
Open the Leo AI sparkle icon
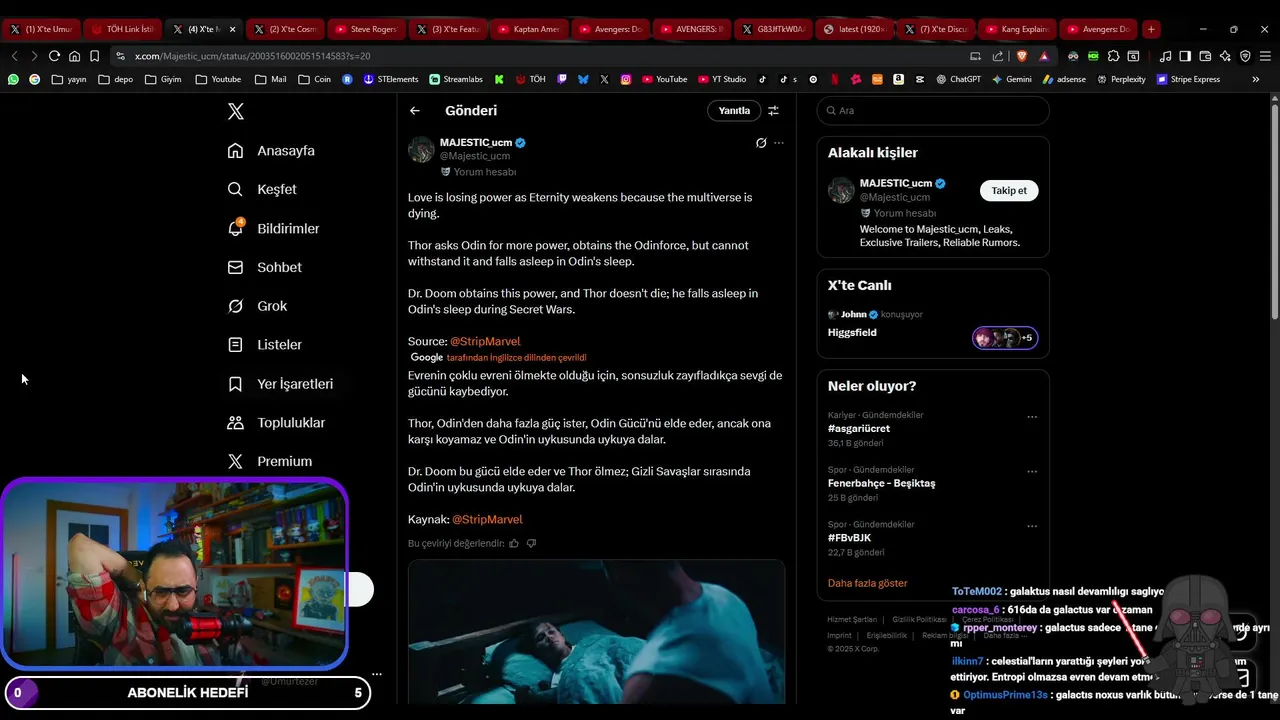click(1225, 56)
